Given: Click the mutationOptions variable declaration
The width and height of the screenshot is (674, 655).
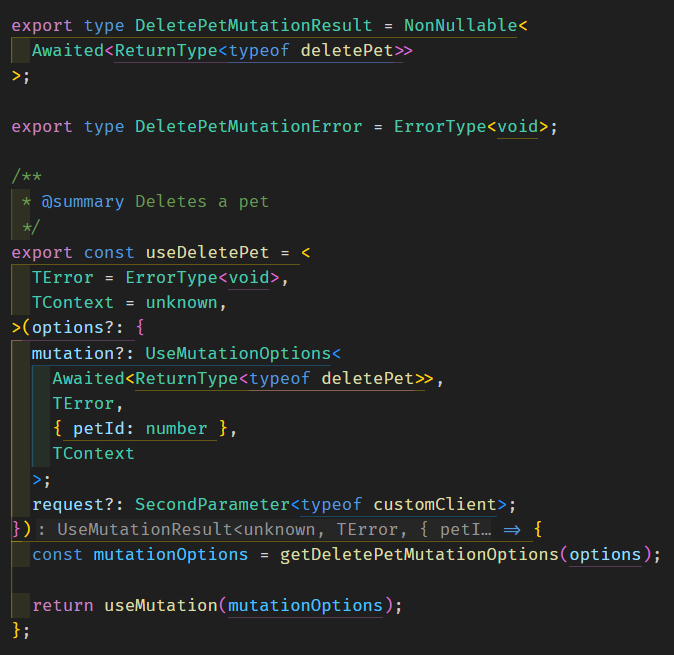Looking at the screenshot, I should 171,555.
